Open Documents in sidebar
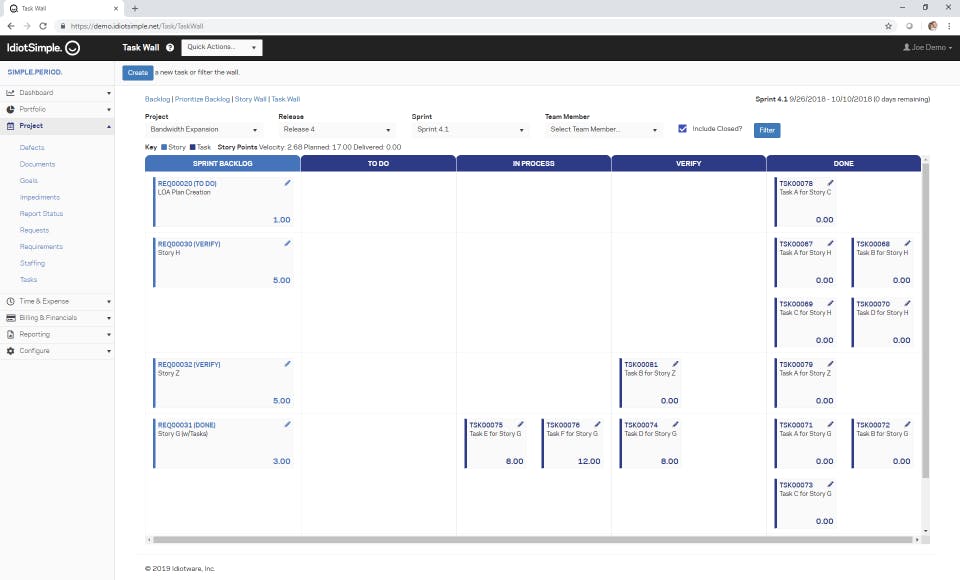Screen dimensions: 960x580 37,164
